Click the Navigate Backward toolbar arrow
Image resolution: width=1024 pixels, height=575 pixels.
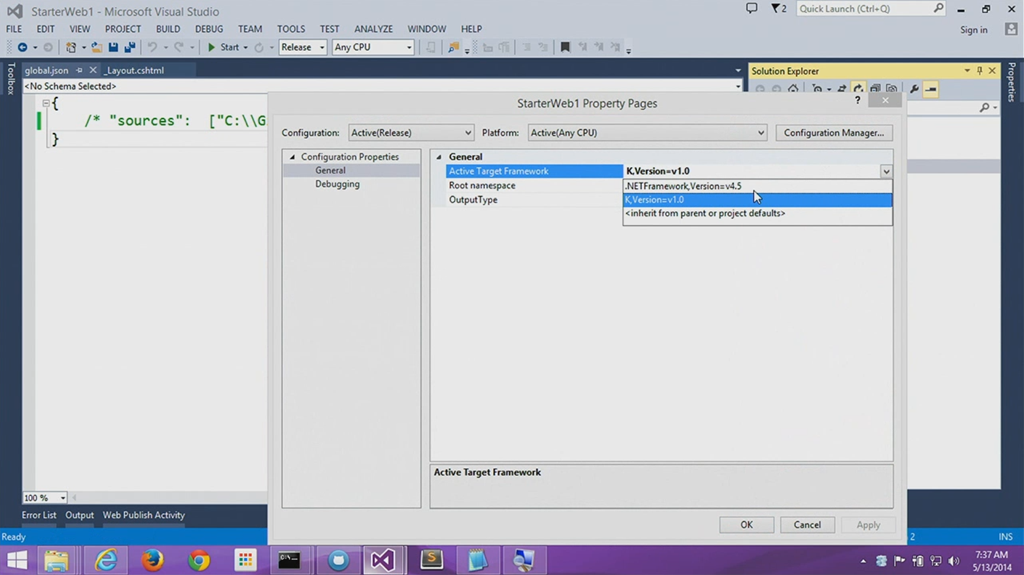click(22, 47)
